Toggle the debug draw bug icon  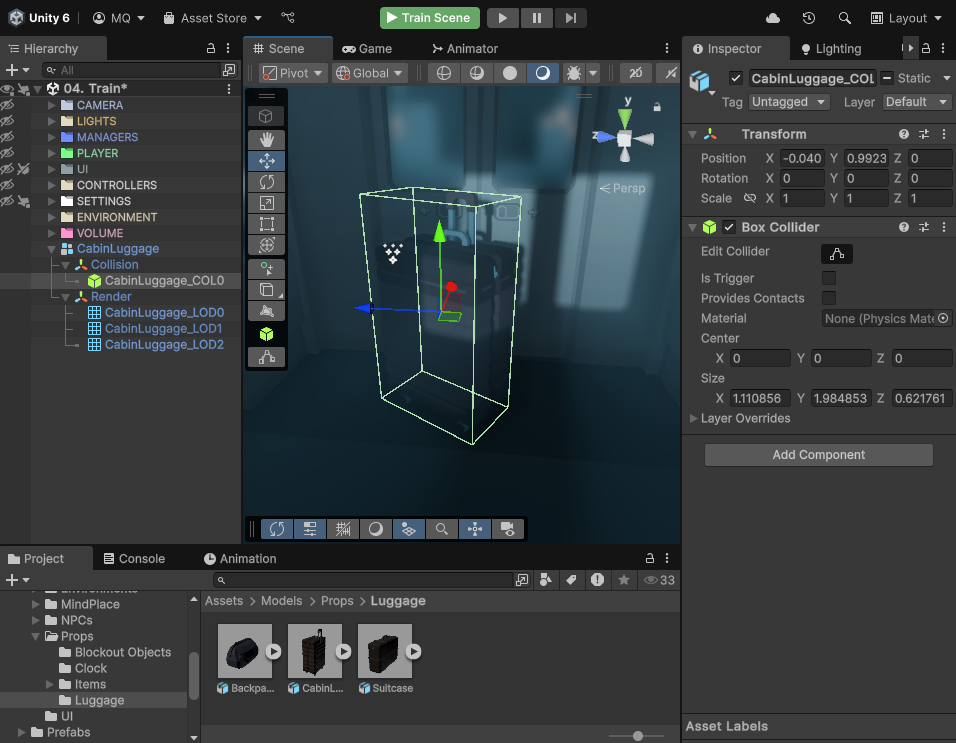click(x=574, y=73)
